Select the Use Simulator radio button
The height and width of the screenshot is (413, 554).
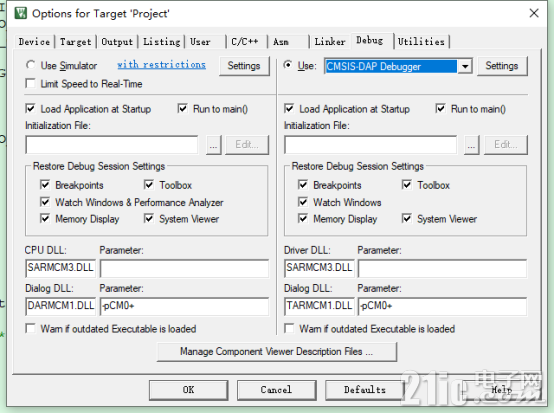click(x=31, y=65)
